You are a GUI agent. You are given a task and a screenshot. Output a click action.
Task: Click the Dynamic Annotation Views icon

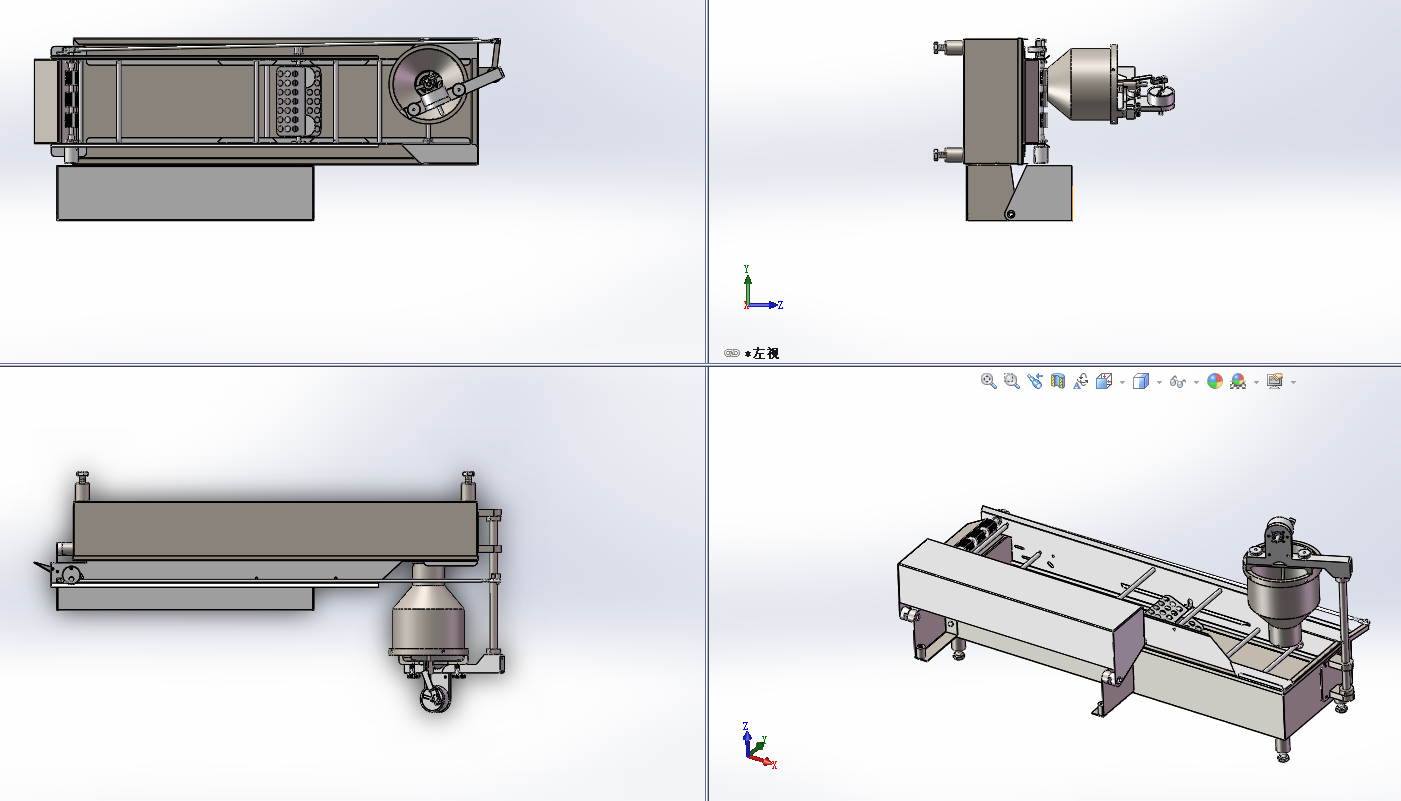click(x=1080, y=381)
